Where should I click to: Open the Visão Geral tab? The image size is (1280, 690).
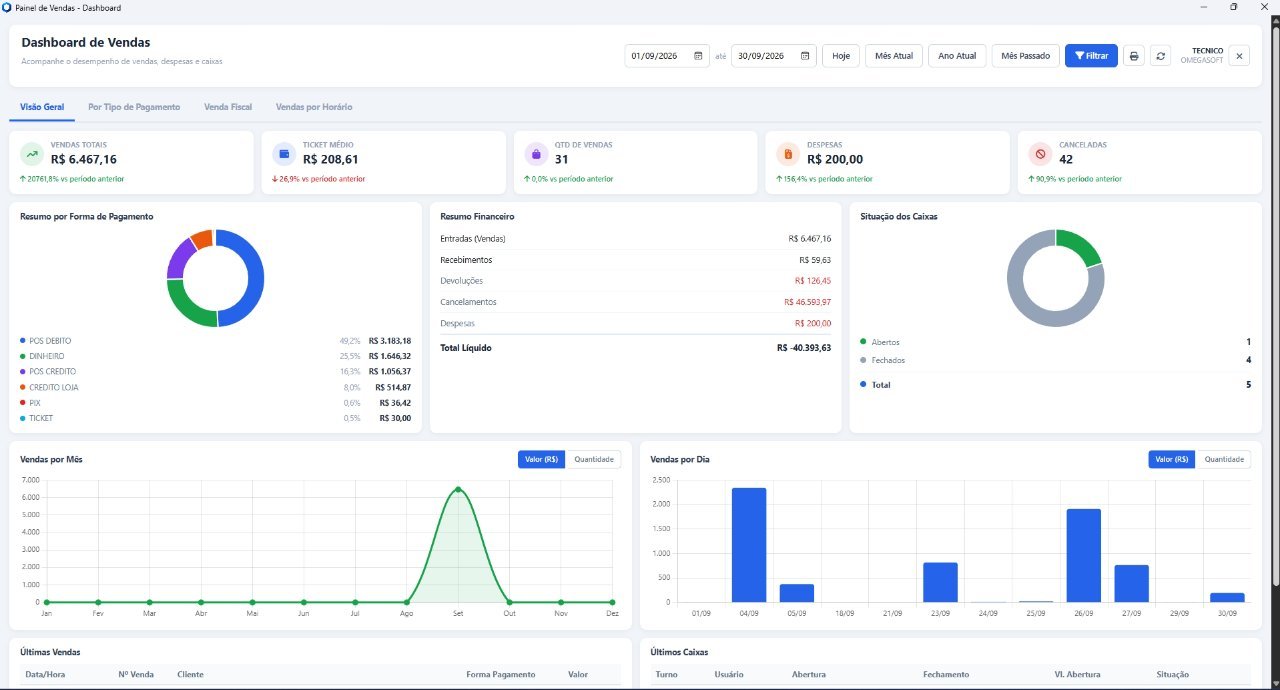[x=42, y=107]
